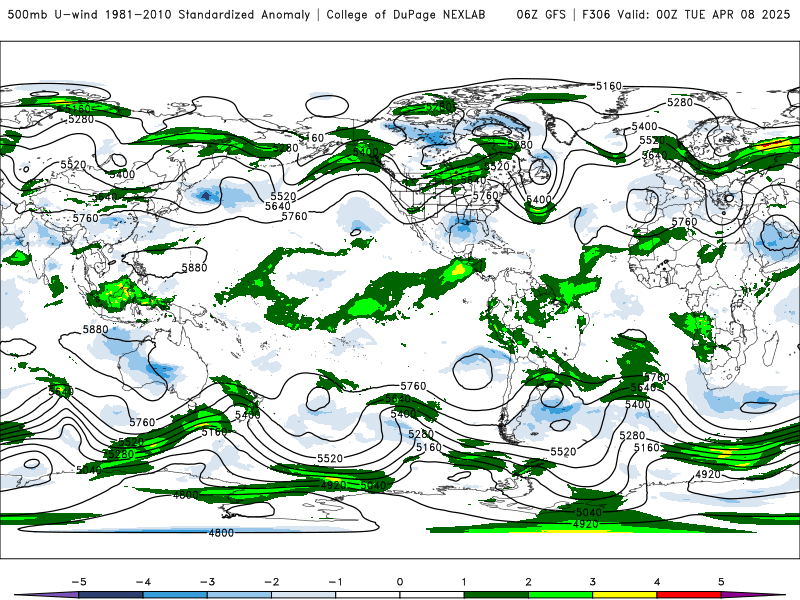Click the '2' colorbar tick label
Viewport: 800px width, 600px height.
click(529, 582)
